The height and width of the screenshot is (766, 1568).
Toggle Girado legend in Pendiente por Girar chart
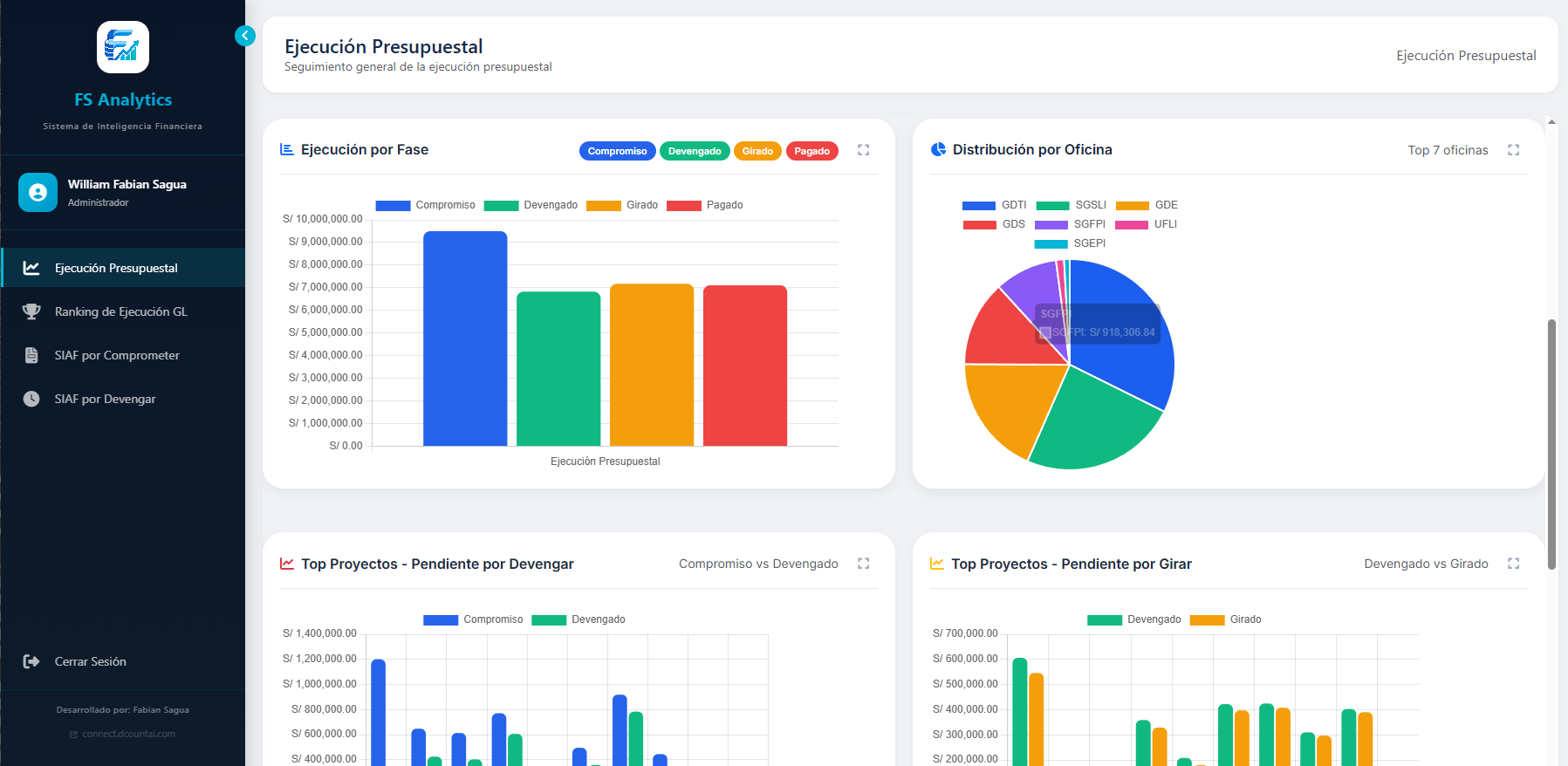[1226, 619]
